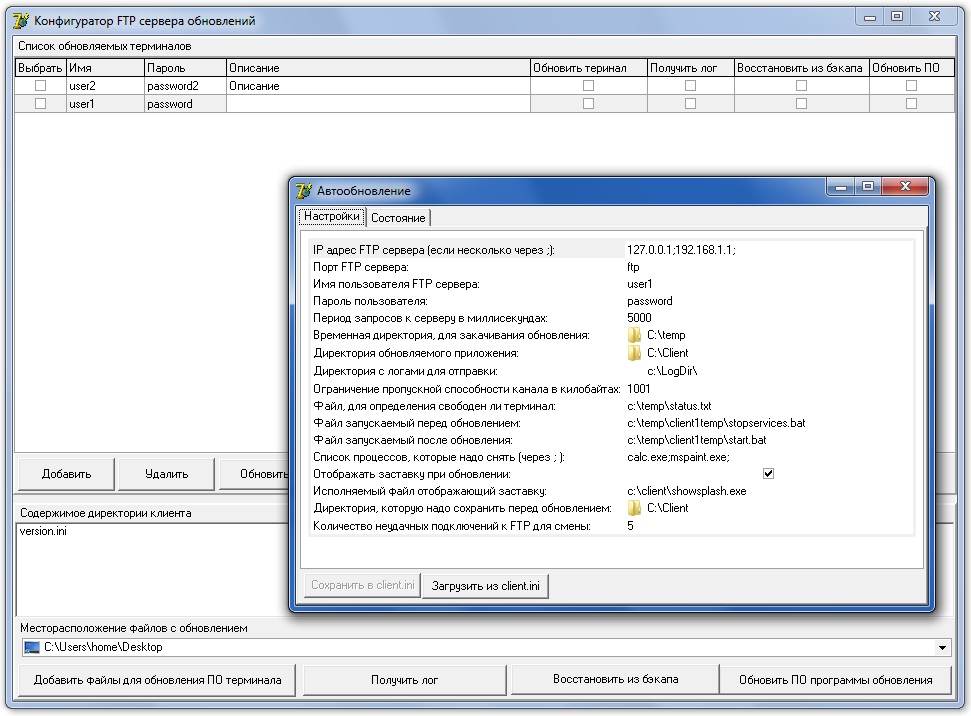
Task: Click the computer icon beside C:\Users\home\Desktop
Action: tap(31, 647)
